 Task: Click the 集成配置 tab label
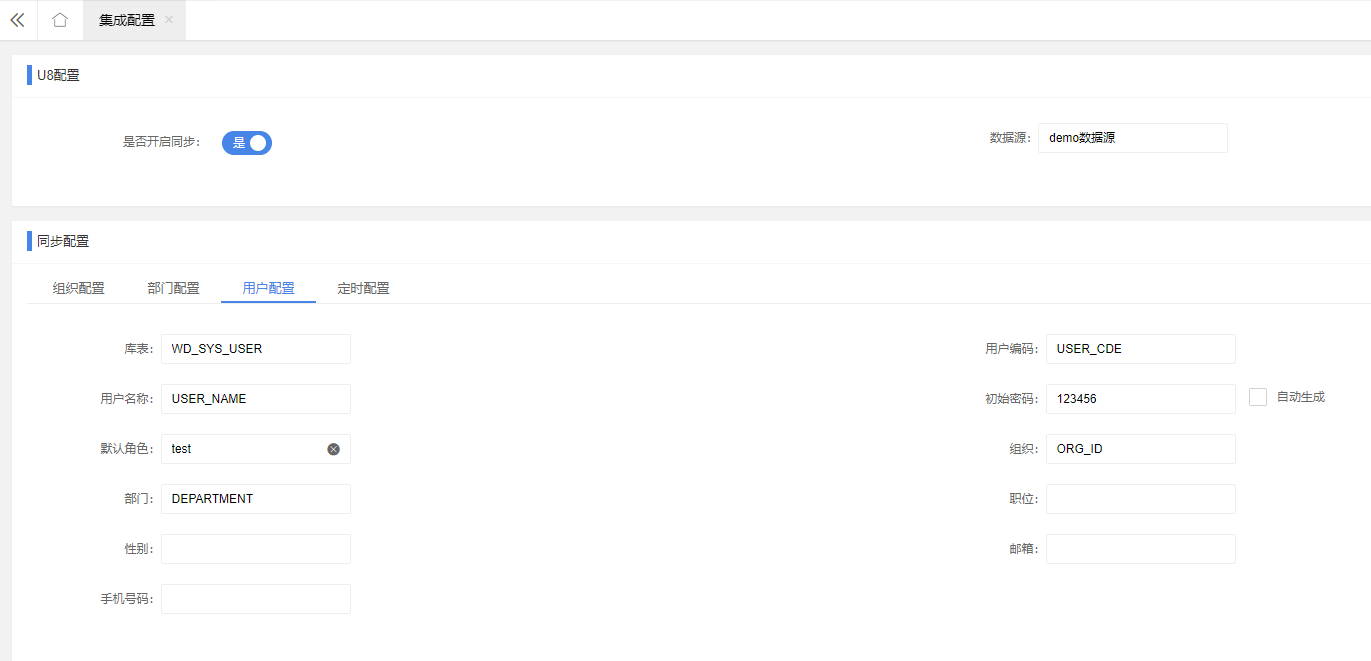click(x=127, y=20)
